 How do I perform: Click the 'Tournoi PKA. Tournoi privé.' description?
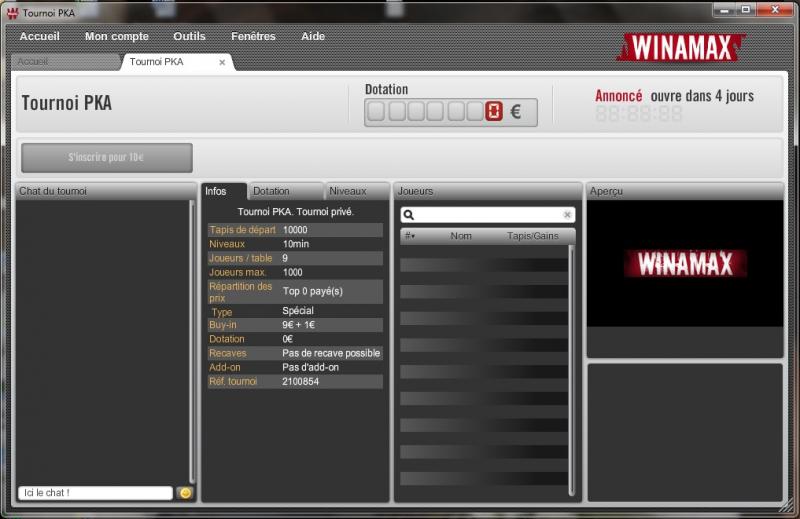[295, 212]
